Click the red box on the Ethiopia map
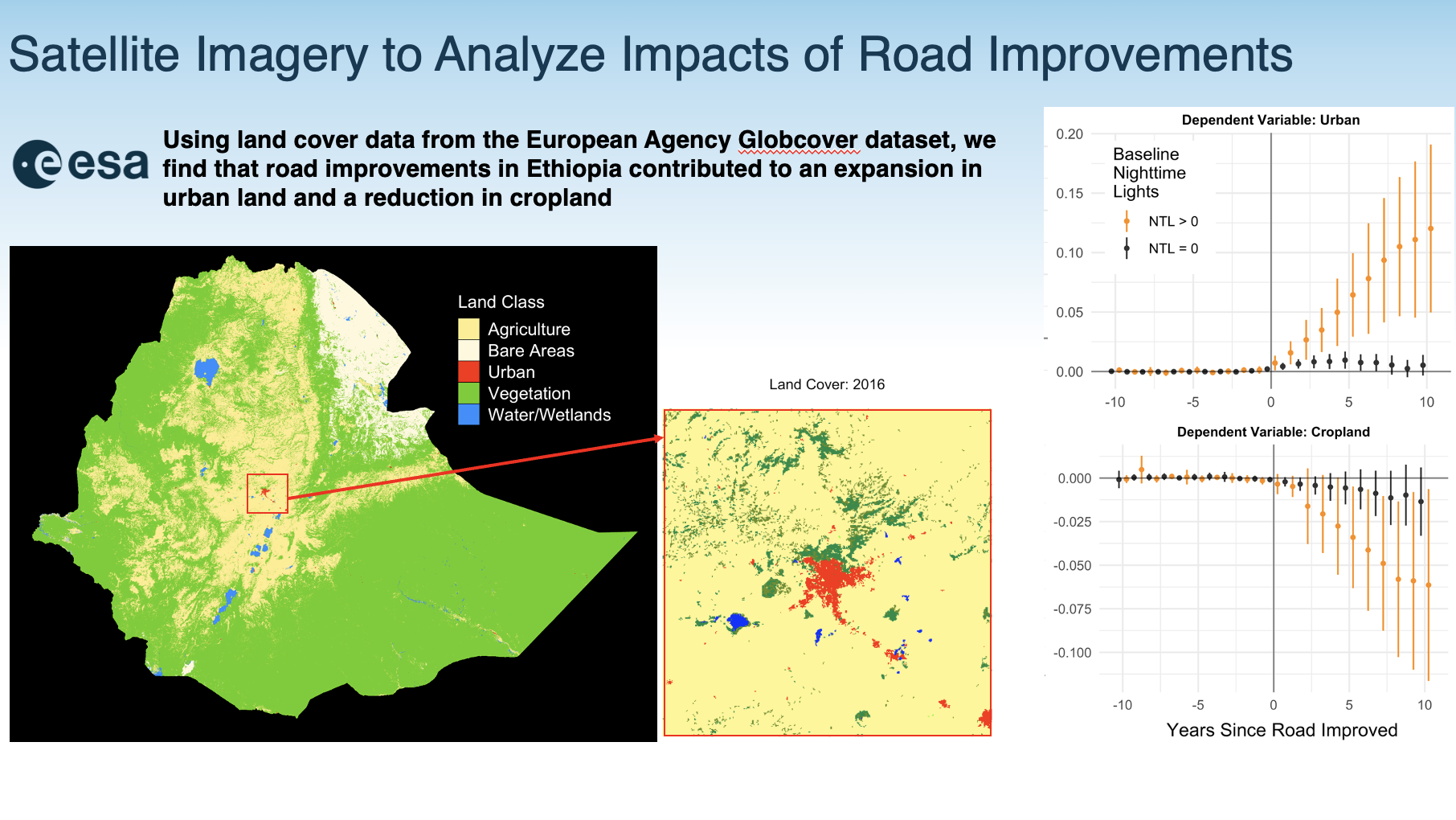 [267, 493]
